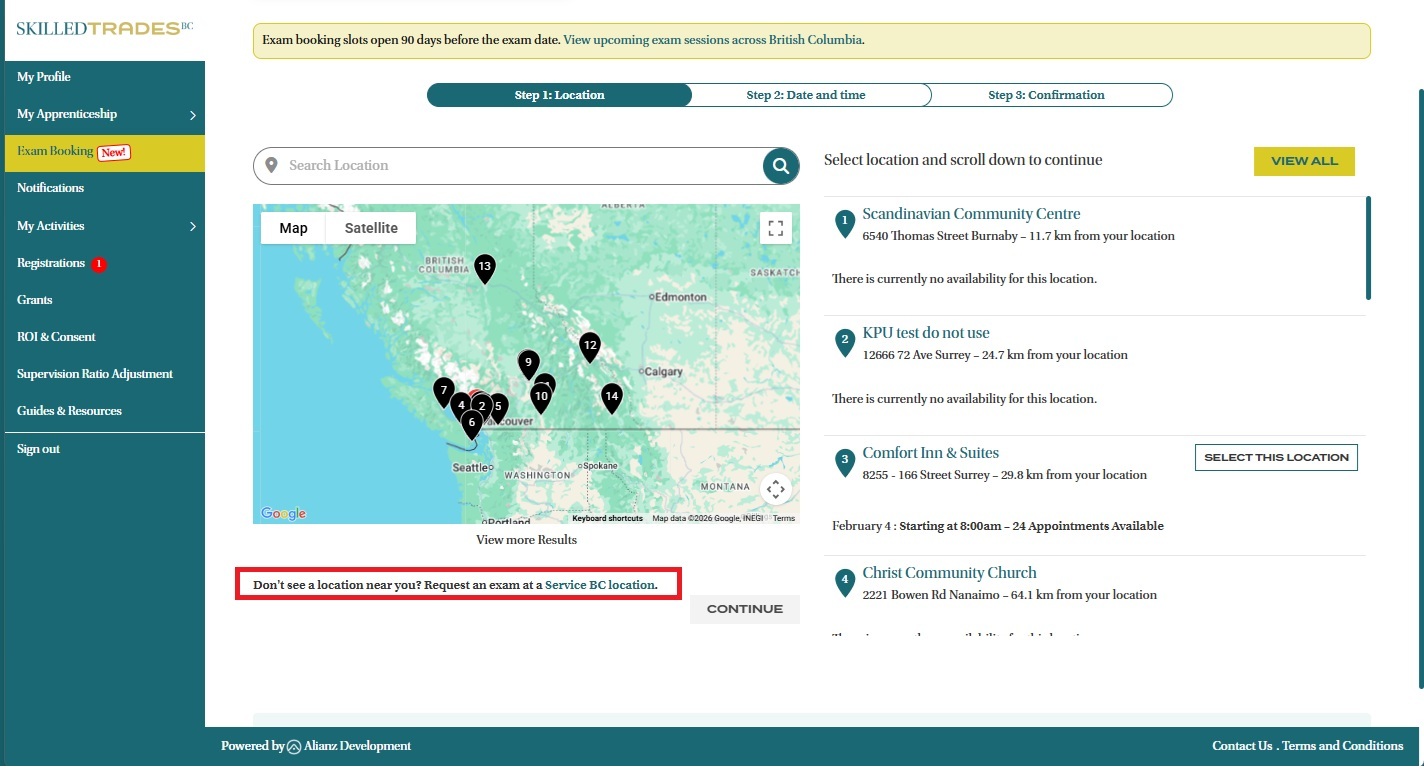Click map marker number 9

[x=528, y=363]
